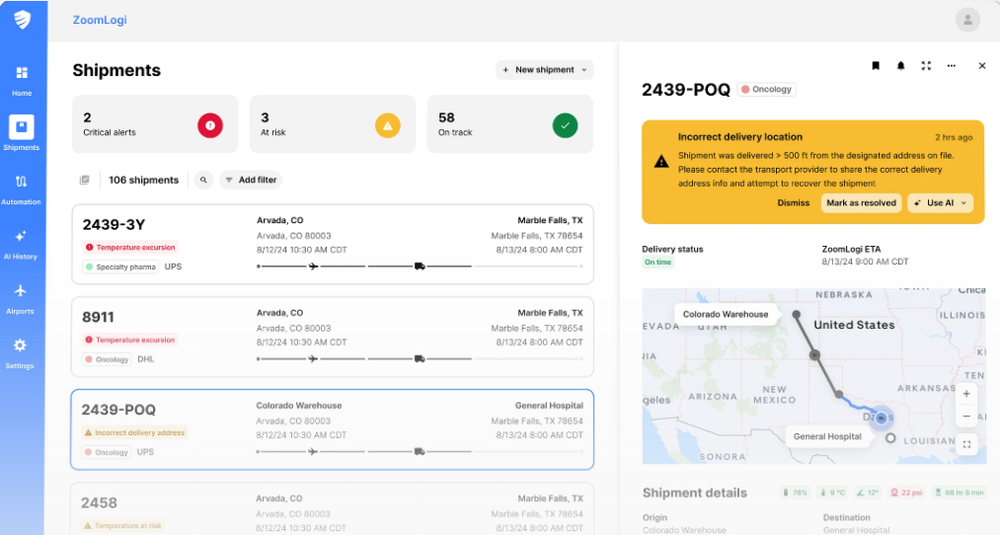
Task: Click the 22 psi pressure indicator
Action: (906, 492)
